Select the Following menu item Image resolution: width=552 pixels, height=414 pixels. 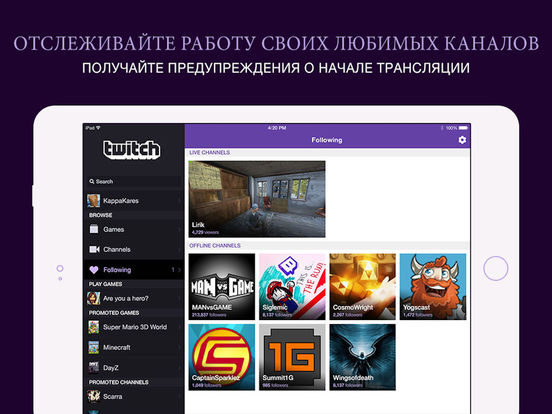pyautogui.click(x=134, y=270)
